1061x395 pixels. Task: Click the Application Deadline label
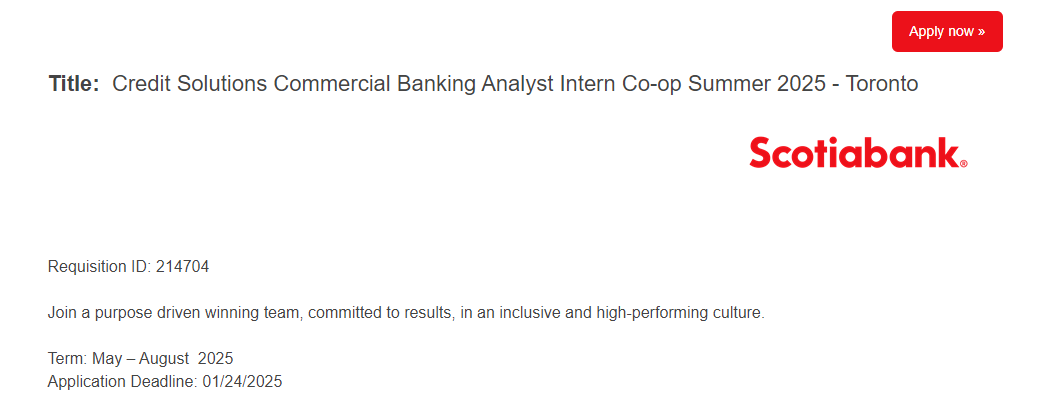123,381
